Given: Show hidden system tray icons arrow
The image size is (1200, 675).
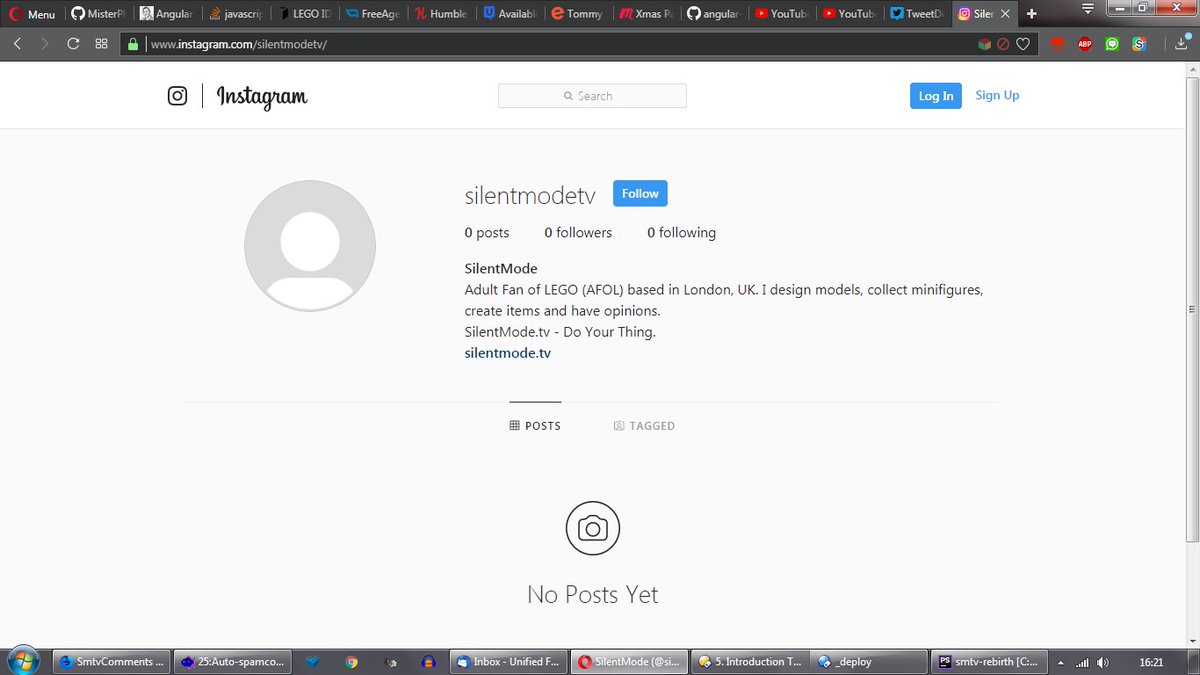Looking at the screenshot, I should coord(1061,662).
